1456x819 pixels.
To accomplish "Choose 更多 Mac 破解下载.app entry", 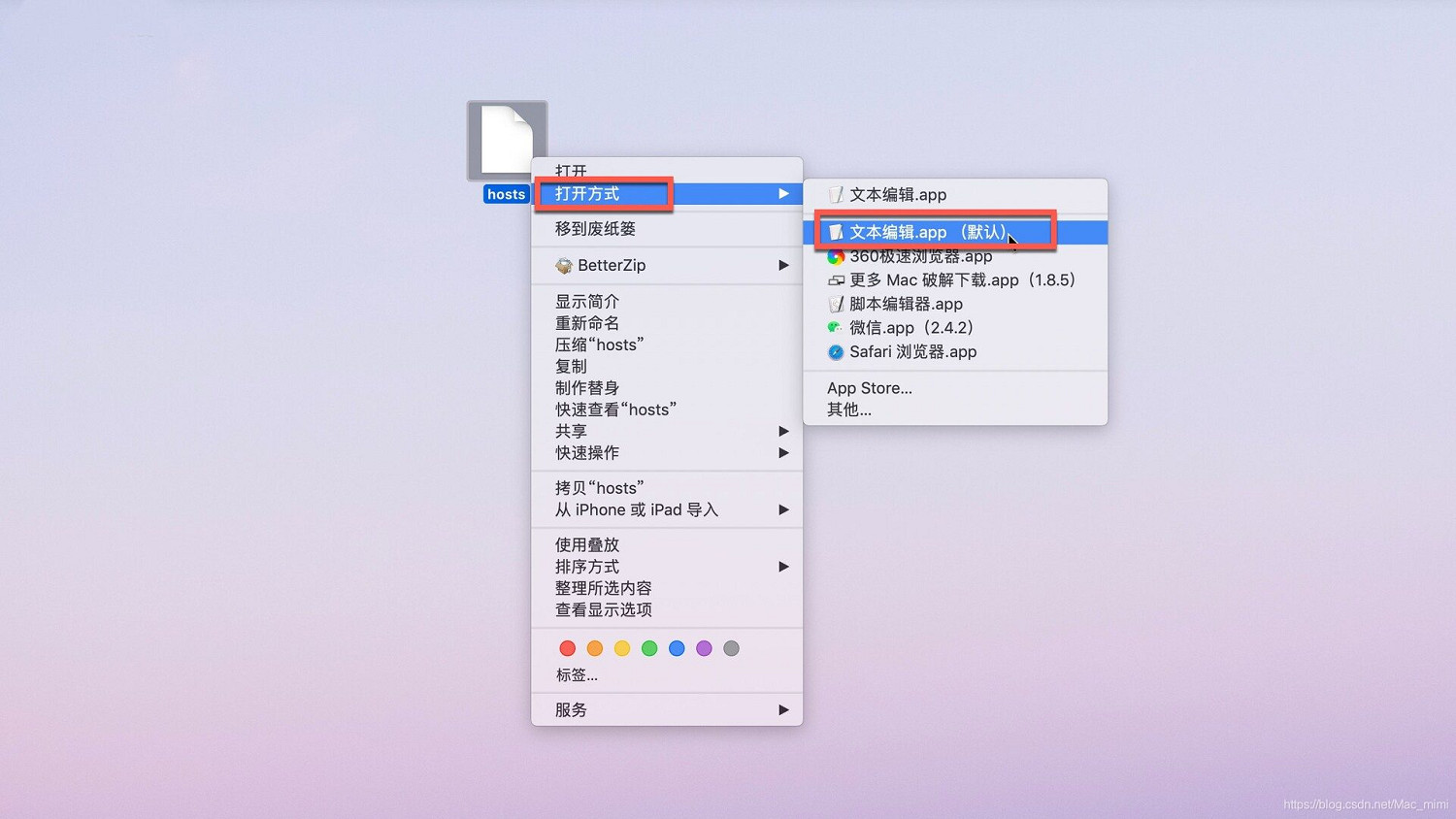I will 961,280.
